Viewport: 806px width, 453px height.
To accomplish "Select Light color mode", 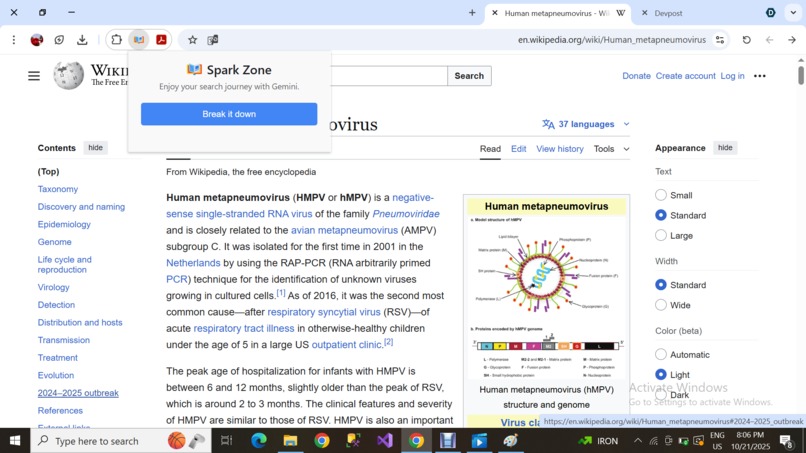I will (661, 374).
